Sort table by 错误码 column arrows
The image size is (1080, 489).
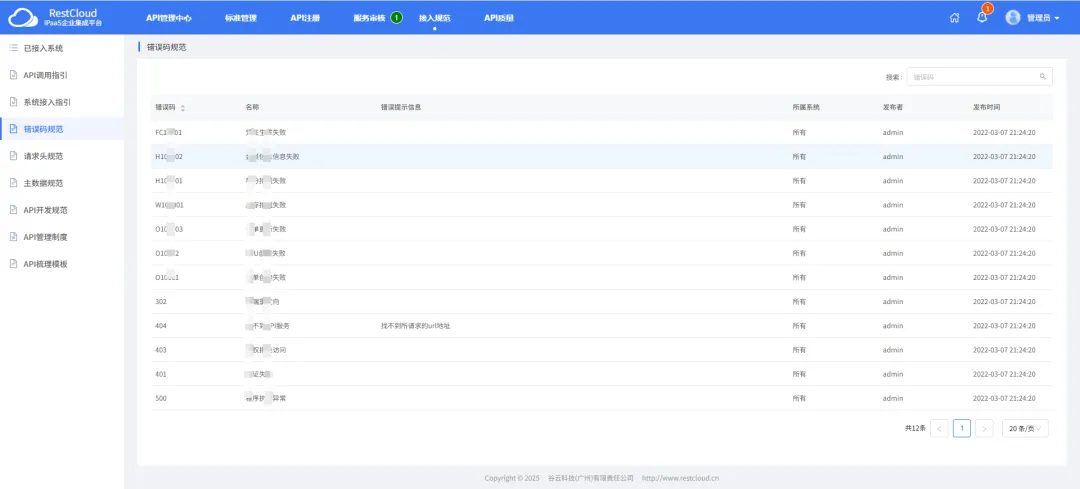(x=183, y=108)
